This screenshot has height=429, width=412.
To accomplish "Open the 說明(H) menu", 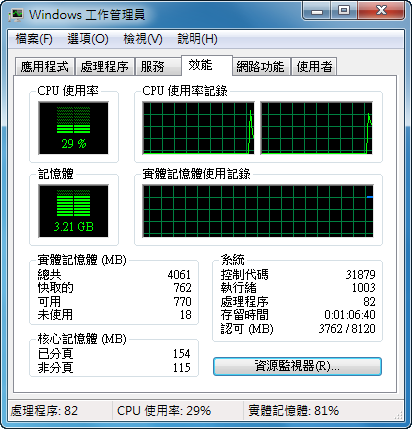I will [197, 39].
